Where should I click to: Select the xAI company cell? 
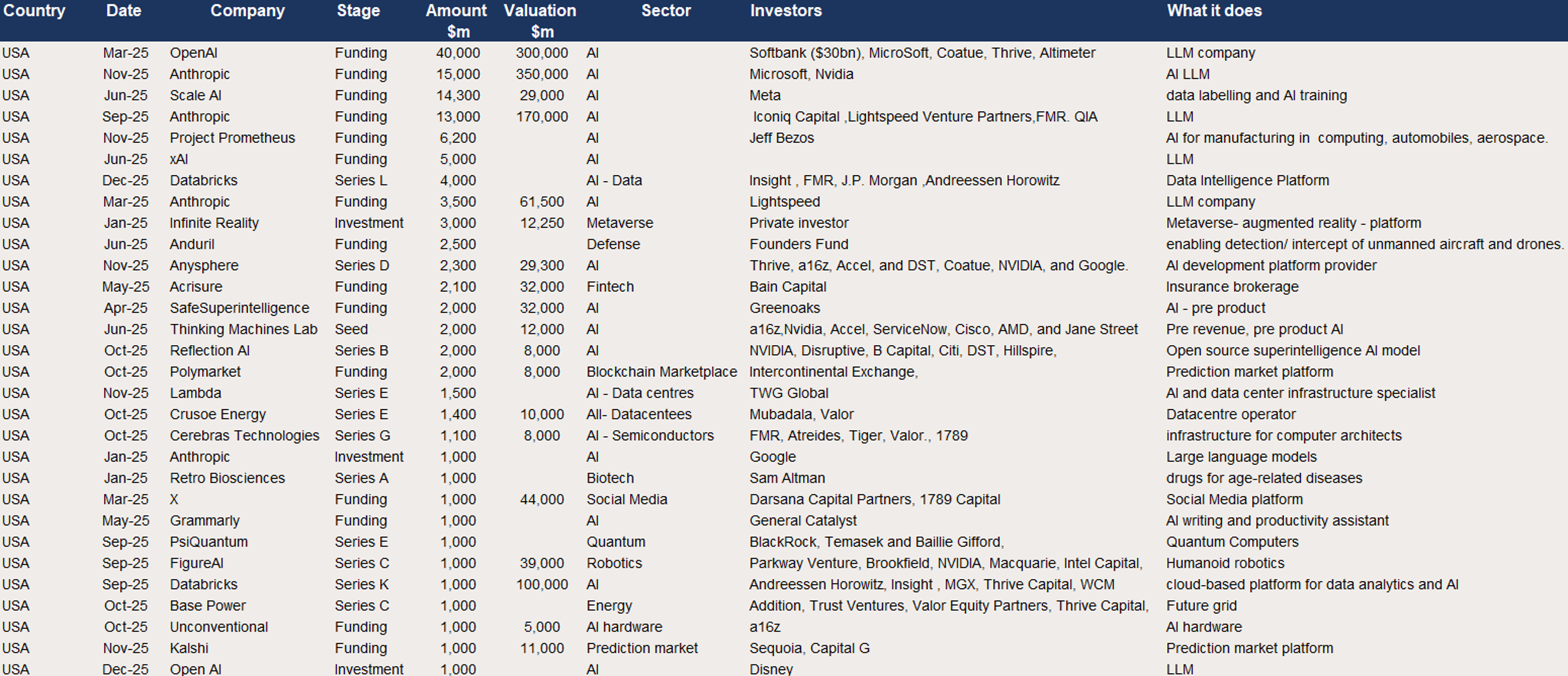tap(179, 160)
